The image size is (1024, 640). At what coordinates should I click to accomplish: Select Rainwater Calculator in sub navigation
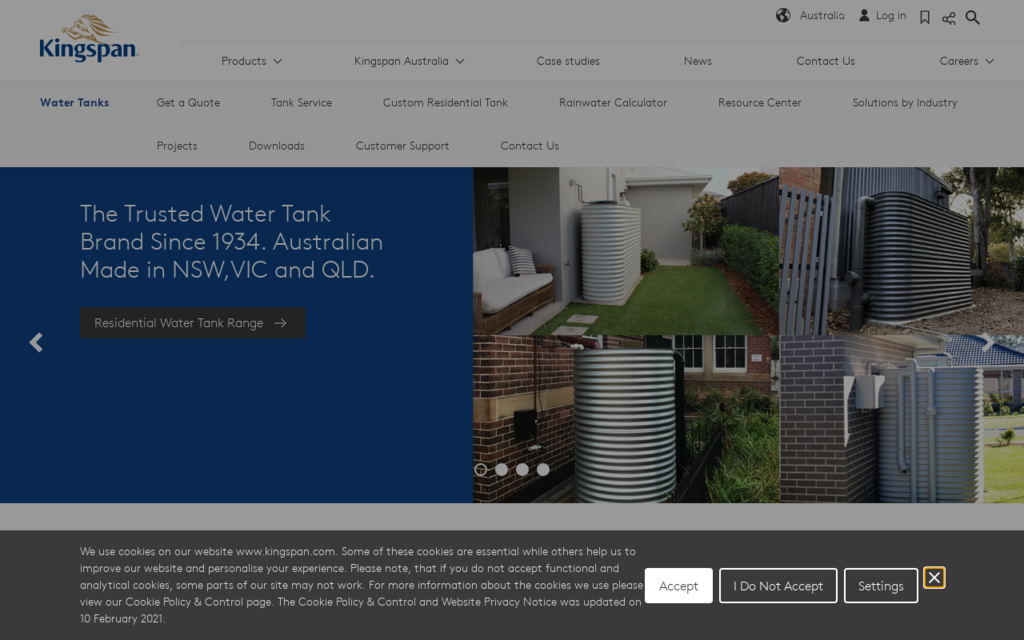(612, 103)
